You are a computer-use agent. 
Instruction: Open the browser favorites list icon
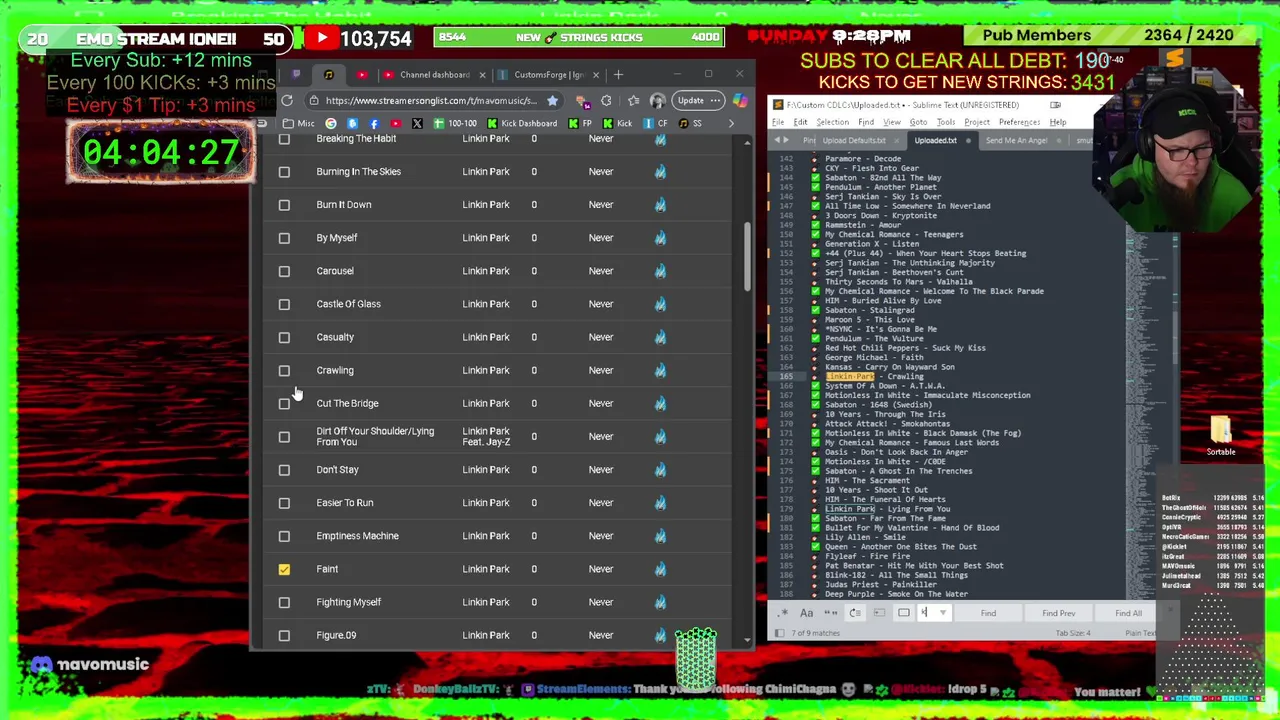pos(633,100)
